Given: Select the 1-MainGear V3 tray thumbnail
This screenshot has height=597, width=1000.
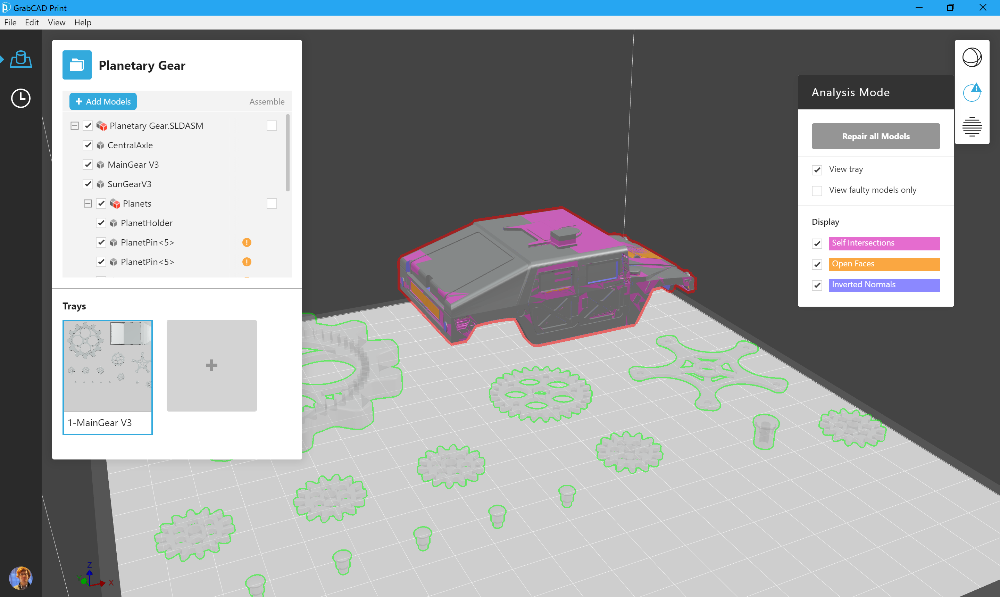Looking at the screenshot, I should [108, 377].
